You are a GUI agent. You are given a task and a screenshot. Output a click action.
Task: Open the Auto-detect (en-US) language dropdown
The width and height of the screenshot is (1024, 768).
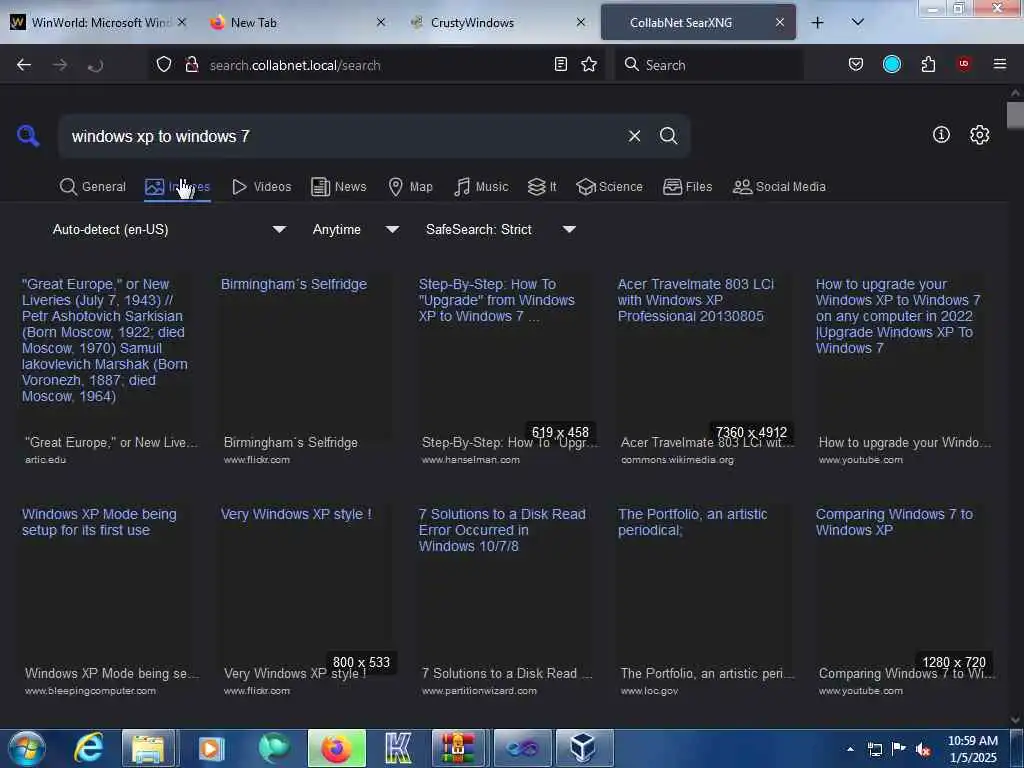(x=169, y=229)
